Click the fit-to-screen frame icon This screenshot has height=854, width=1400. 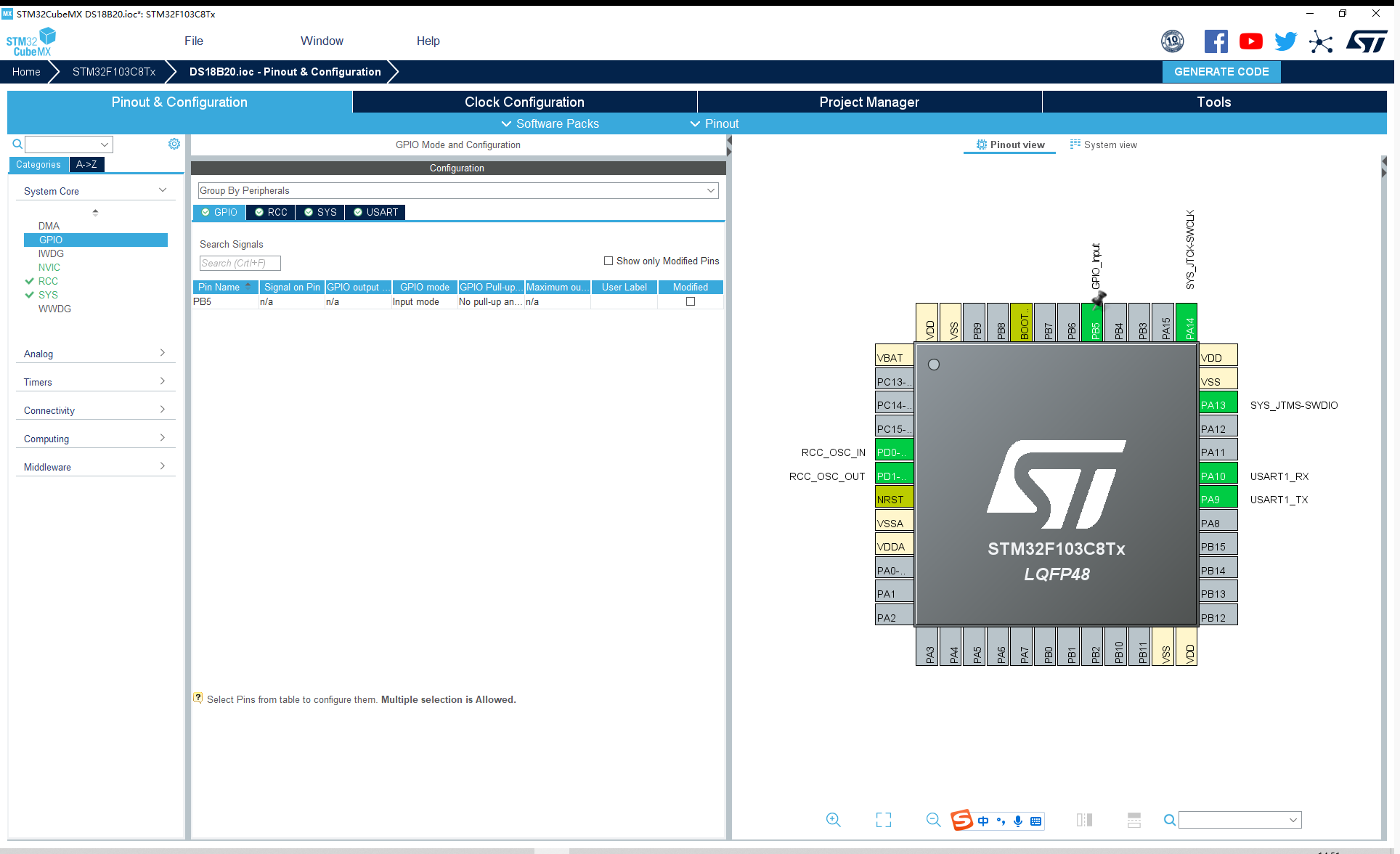tap(884, 820)
